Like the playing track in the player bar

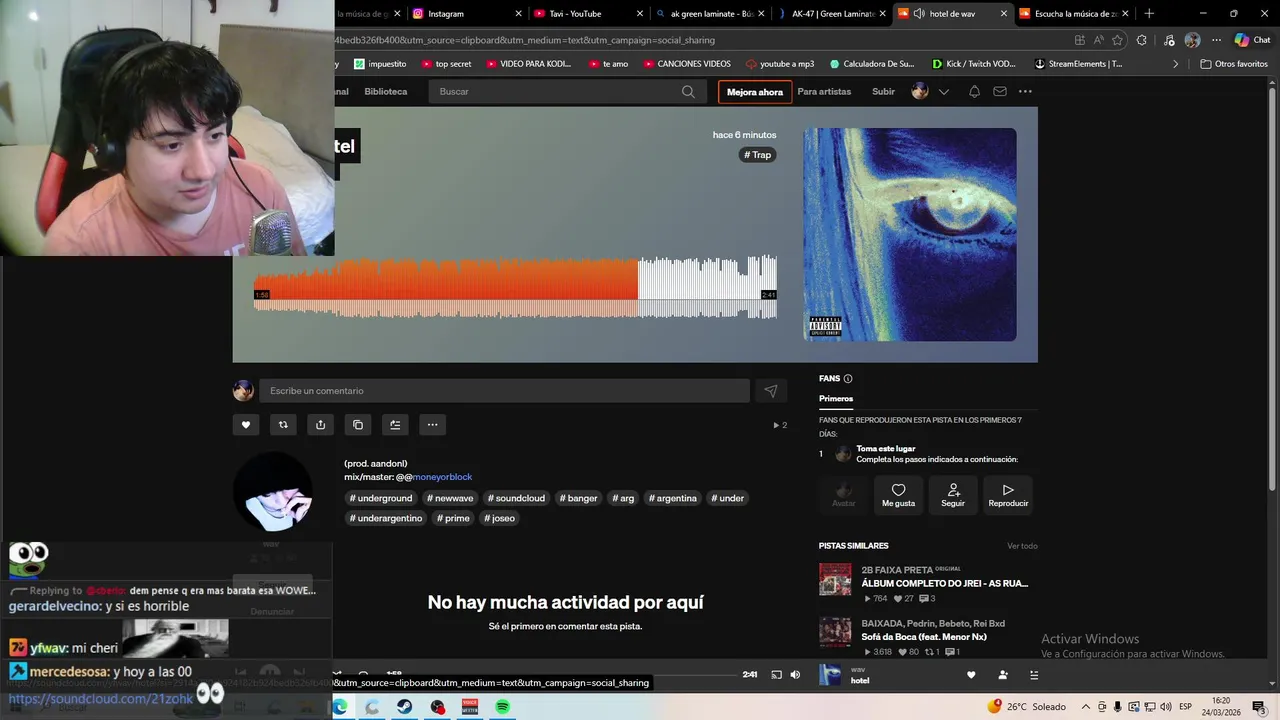coord(971,676)
